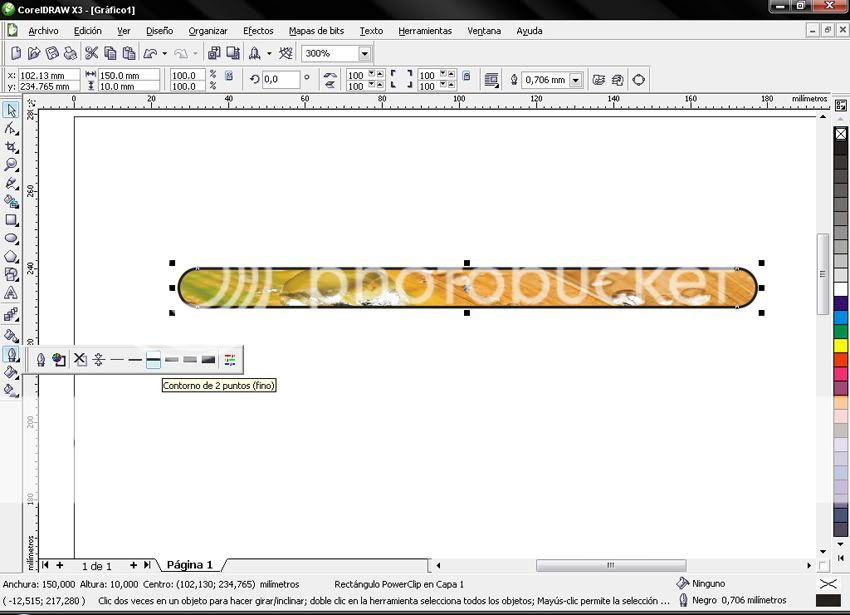The image size is (850, 615).
Task: Switch to Página 1 tab
Action: coord(190,565)
